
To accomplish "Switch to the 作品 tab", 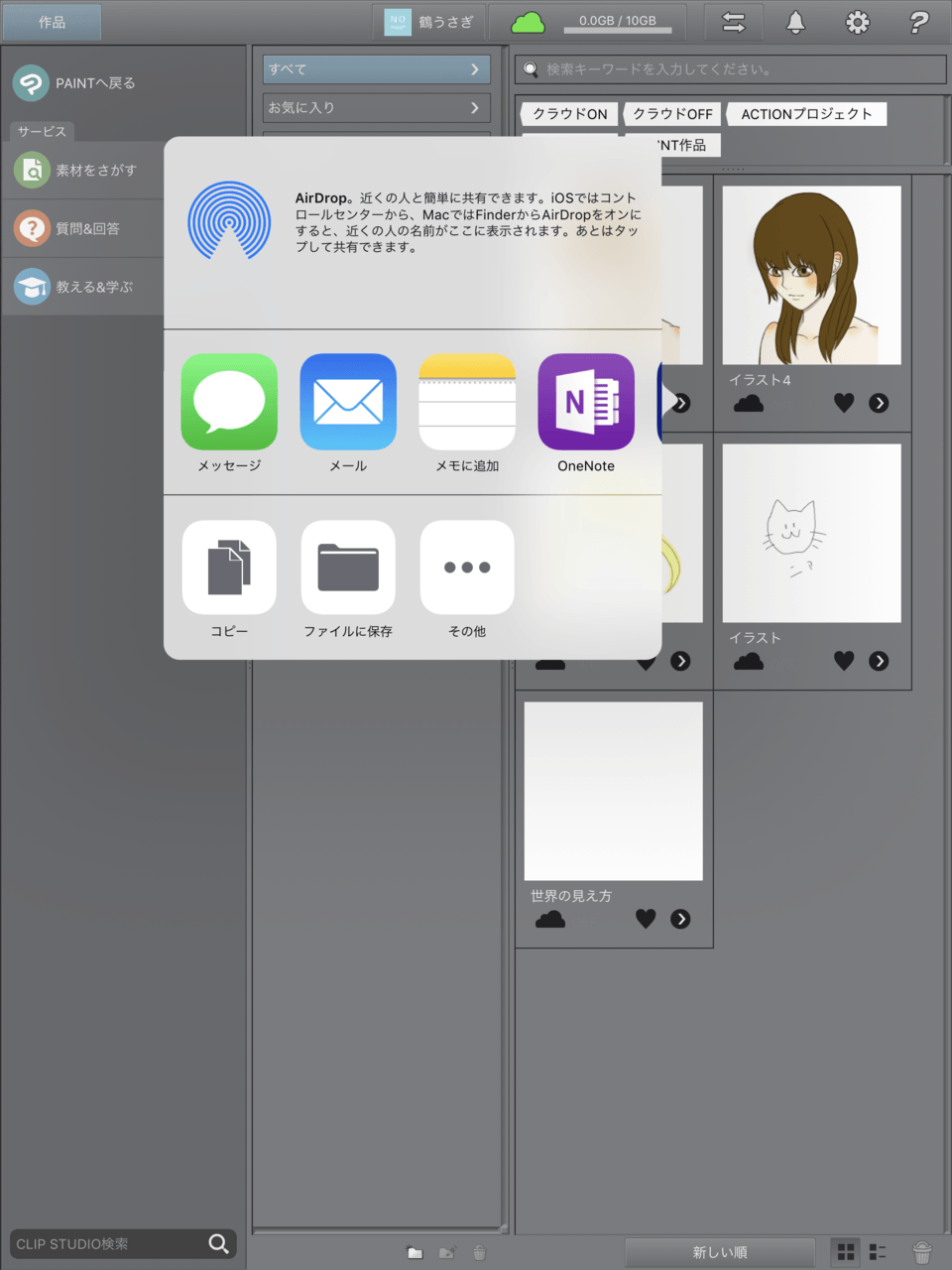I will coord(52,22).
